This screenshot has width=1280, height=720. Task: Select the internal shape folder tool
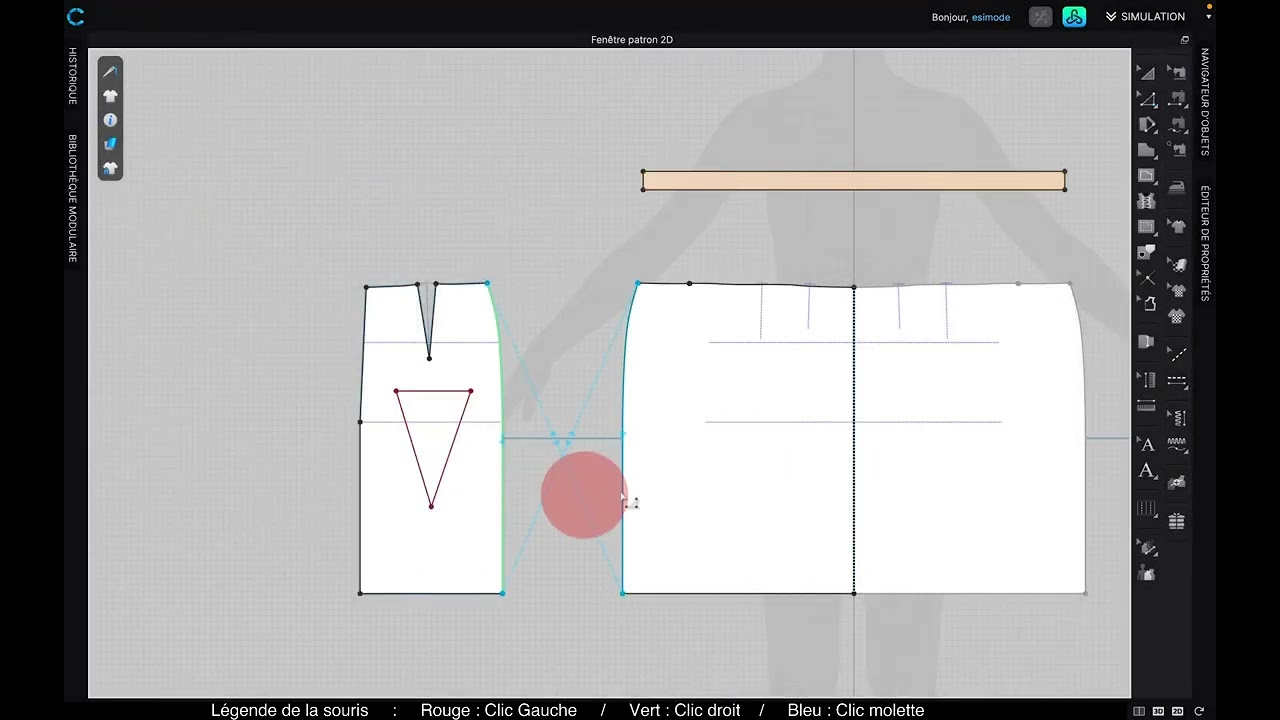pos(1147,175)
